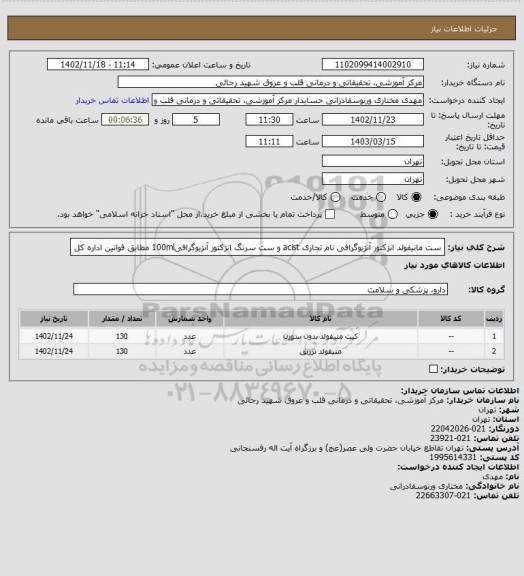Open the اطلاعات تماس خریدار link
This screenshot has height=576, width=524.
click(112, 100)
